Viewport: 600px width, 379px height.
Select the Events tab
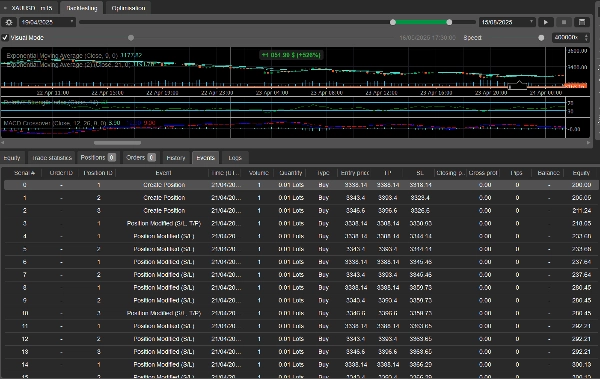205,158
